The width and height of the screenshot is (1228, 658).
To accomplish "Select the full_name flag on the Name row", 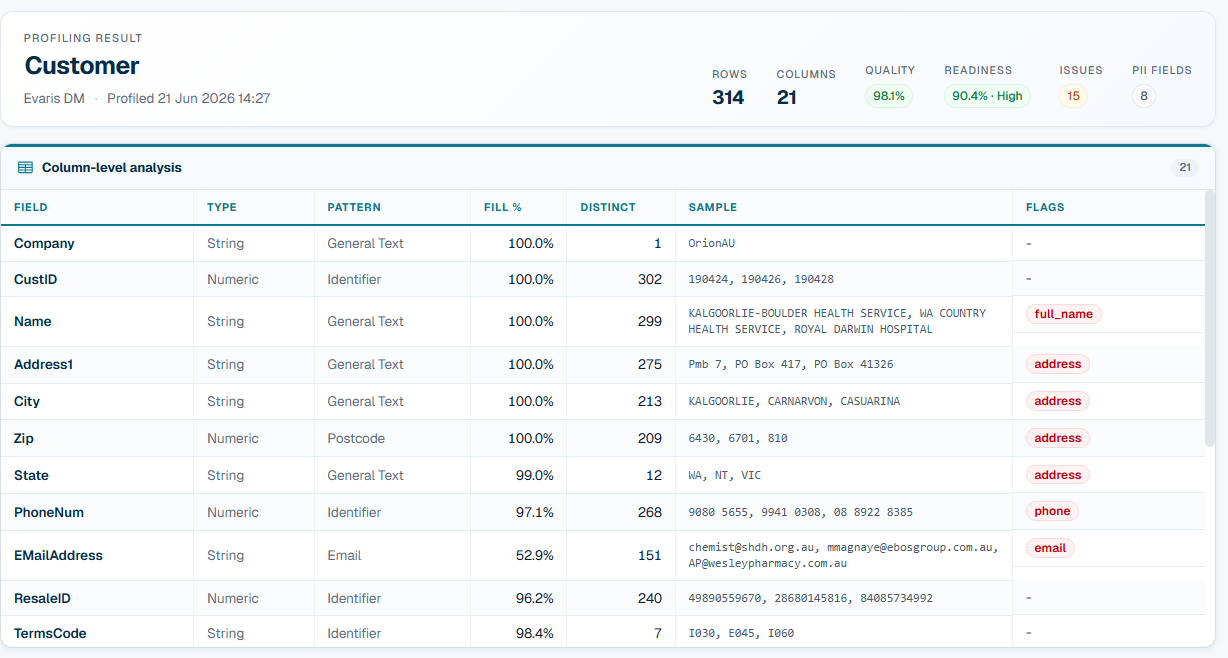I will point(1063,314).
